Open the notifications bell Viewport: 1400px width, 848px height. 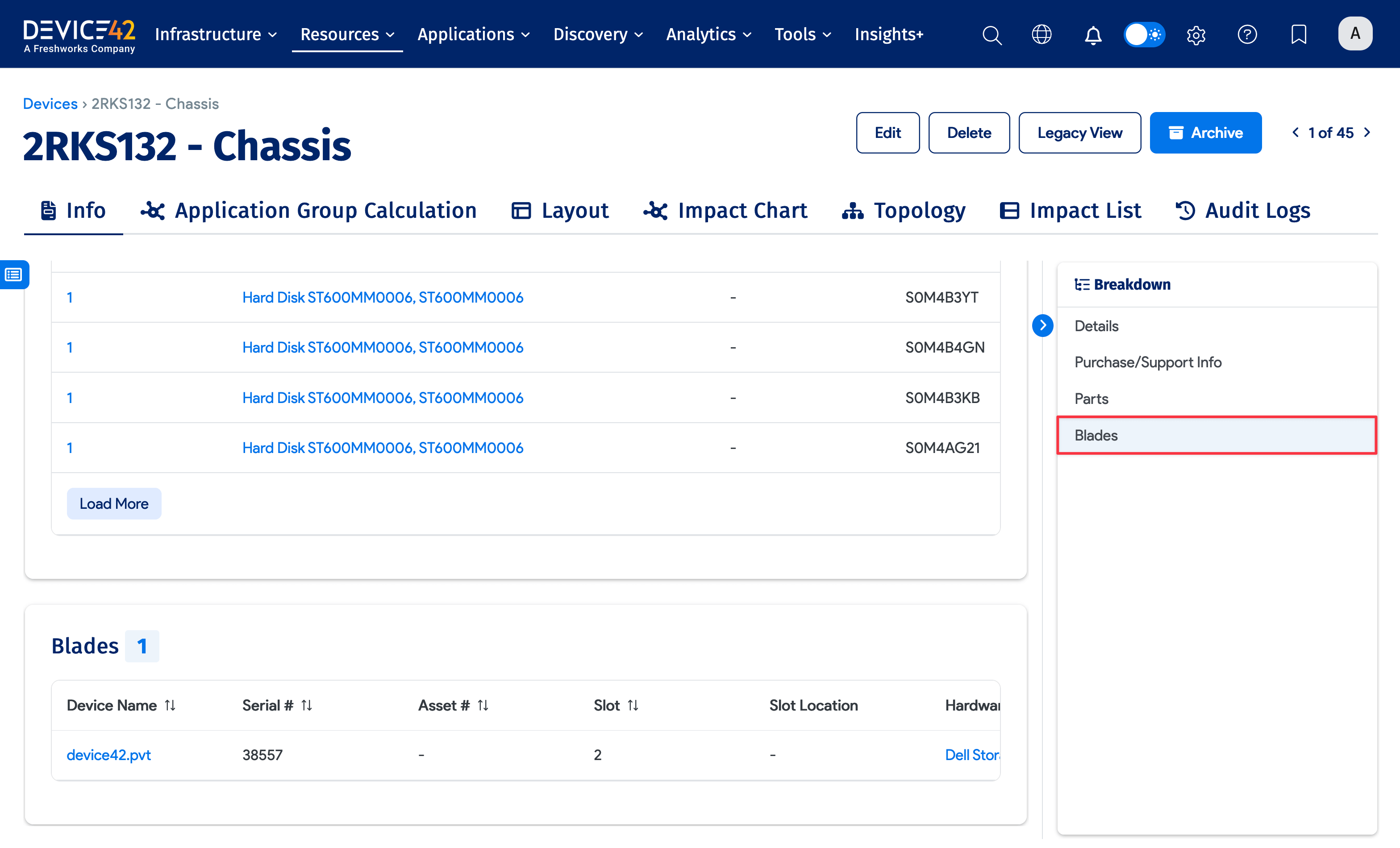pos(1092,35)
